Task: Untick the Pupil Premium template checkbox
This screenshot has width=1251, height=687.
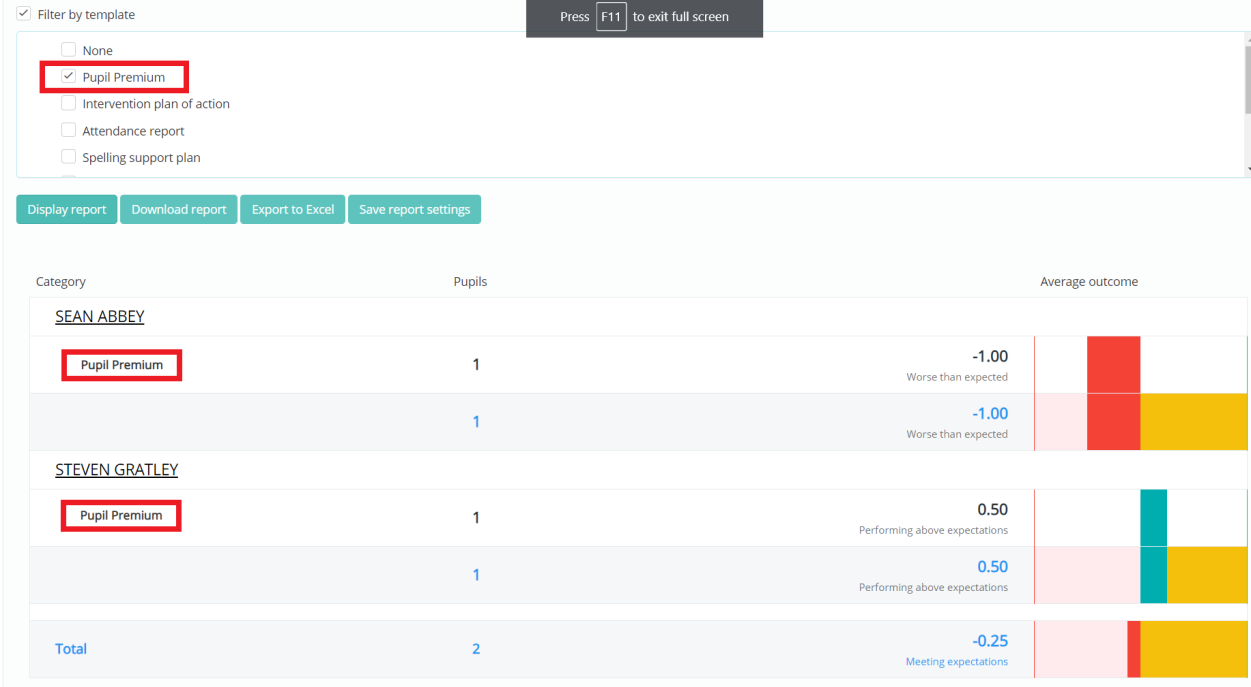Action: pyautogui.click(x=68, y=77)
